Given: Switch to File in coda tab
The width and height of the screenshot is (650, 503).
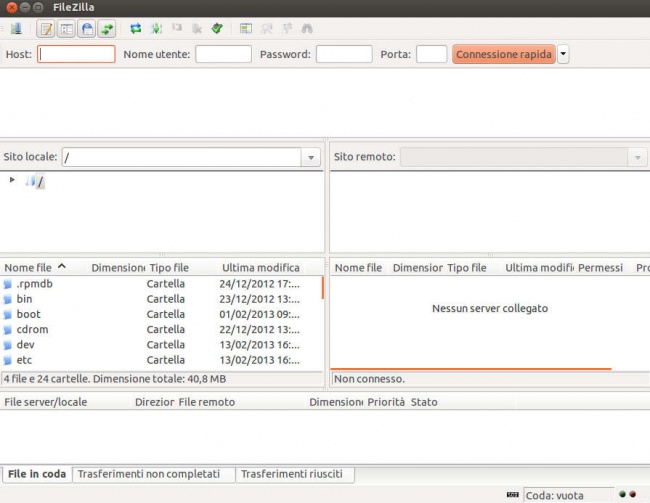Looking at the screenshot, I should click(x=37, y=474).
